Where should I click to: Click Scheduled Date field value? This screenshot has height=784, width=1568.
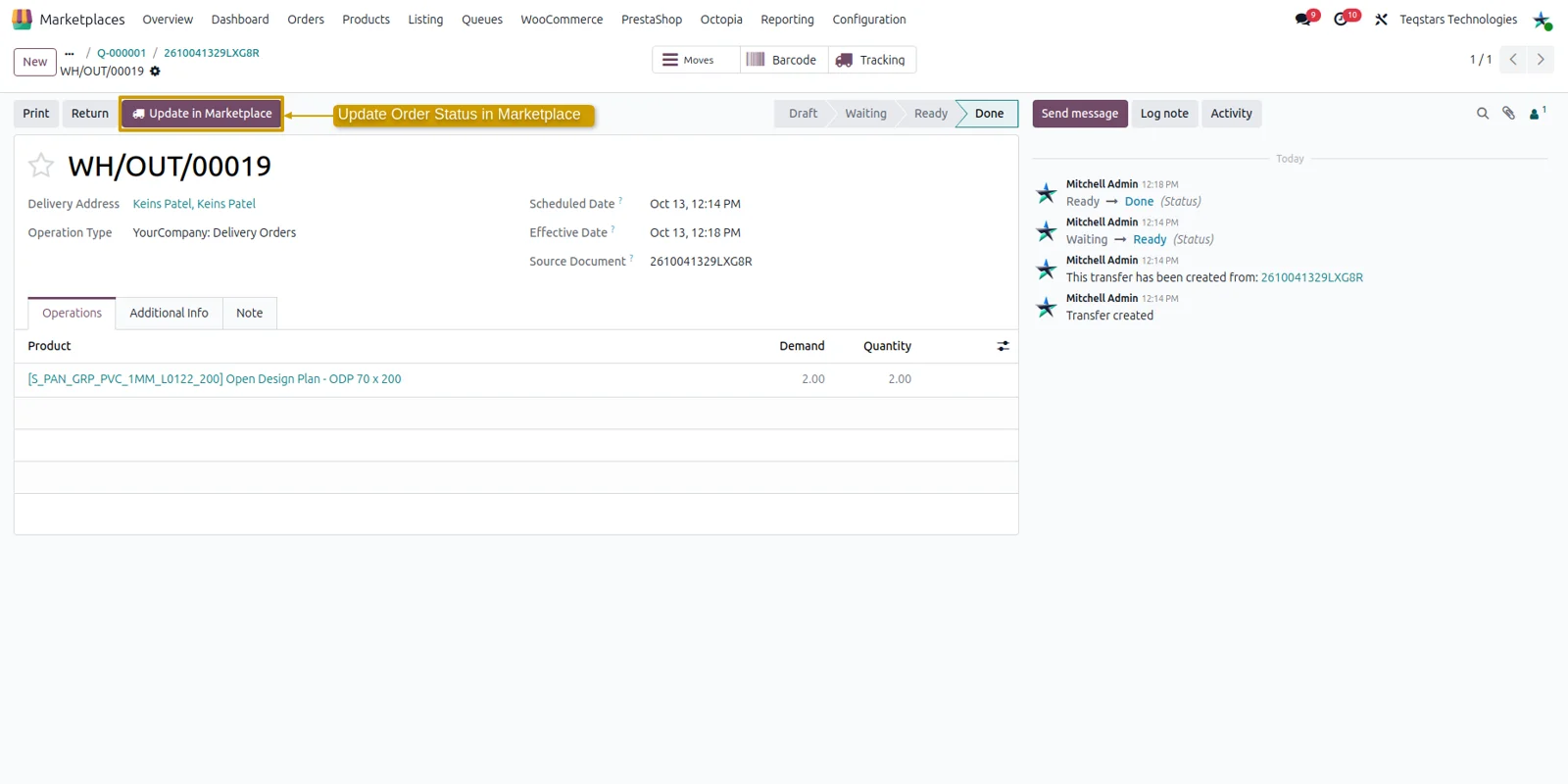pos(696,204)
